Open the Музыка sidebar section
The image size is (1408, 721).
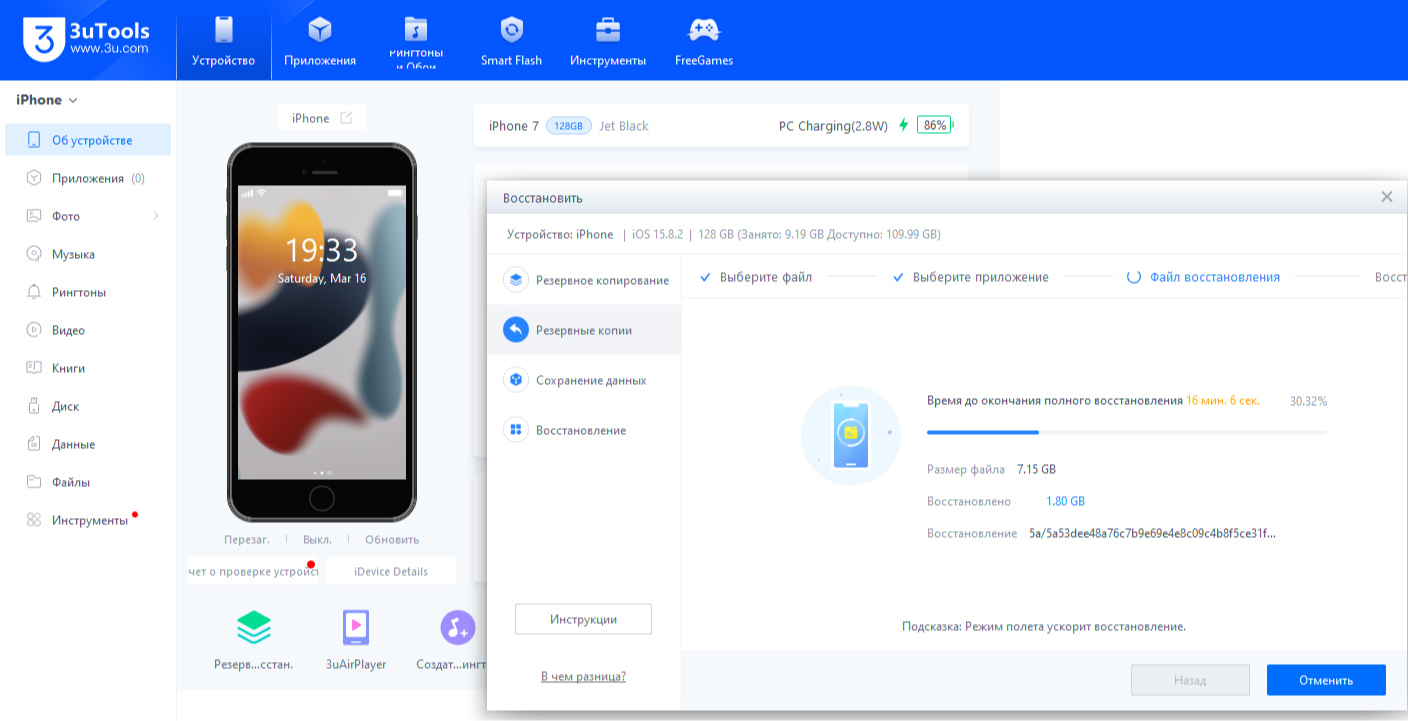pyautogui.click(x=88, y=254)
